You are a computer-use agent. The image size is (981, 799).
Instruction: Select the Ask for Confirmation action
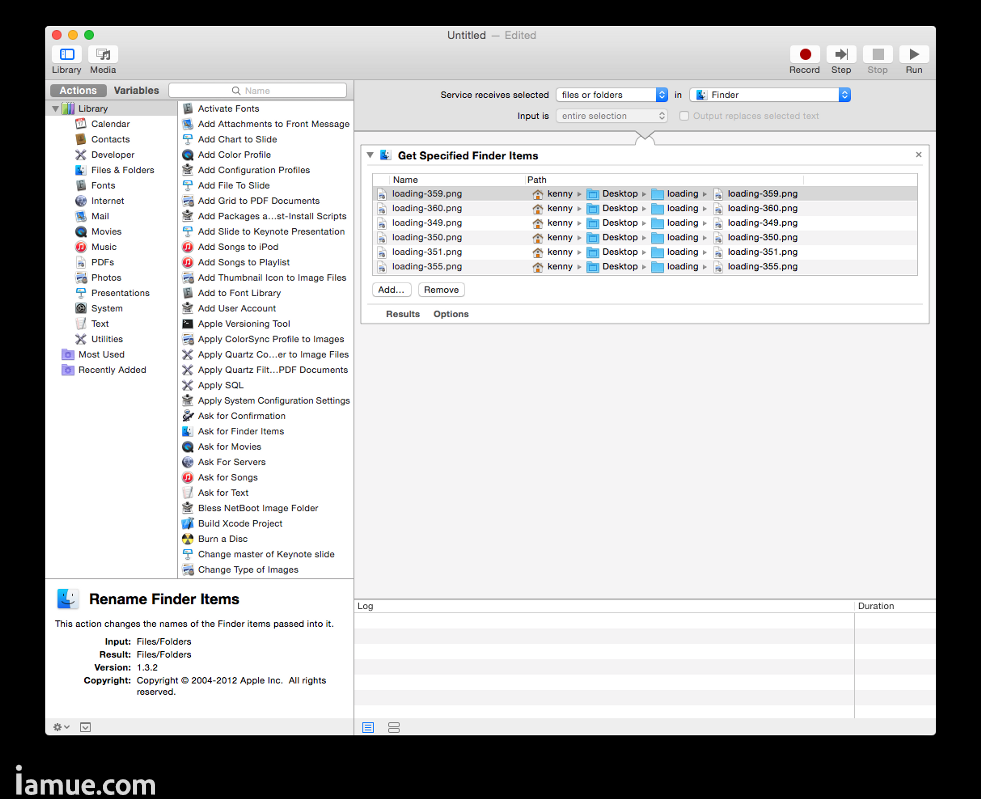tap(241, 415)
